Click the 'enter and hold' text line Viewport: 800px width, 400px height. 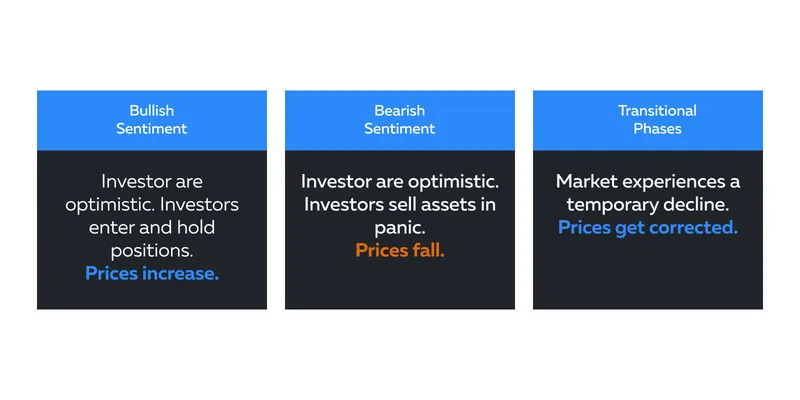click(x=152, y=228)
